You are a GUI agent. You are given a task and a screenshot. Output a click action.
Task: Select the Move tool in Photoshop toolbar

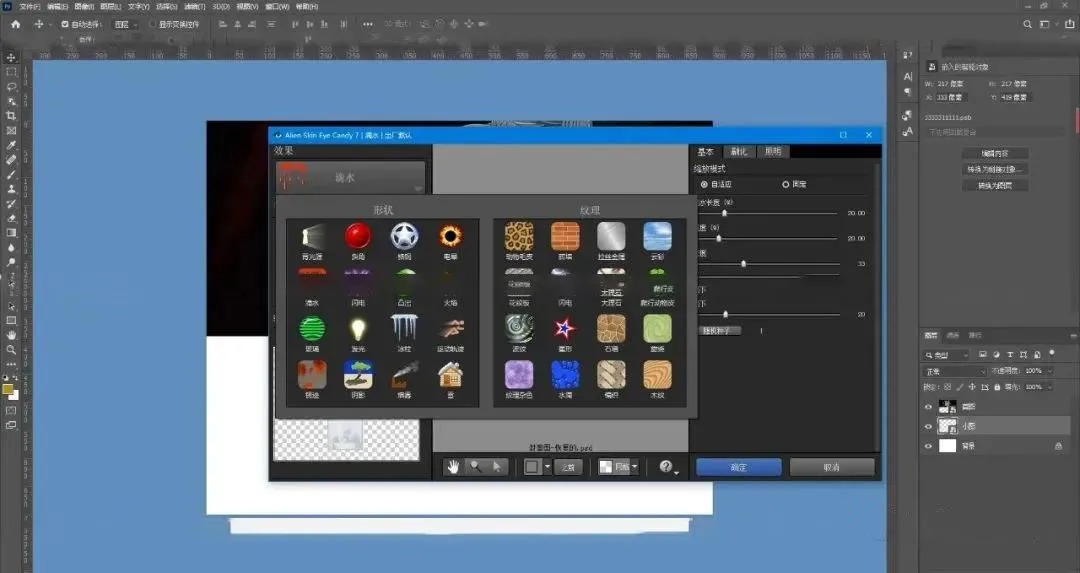[x=11, y=58]
